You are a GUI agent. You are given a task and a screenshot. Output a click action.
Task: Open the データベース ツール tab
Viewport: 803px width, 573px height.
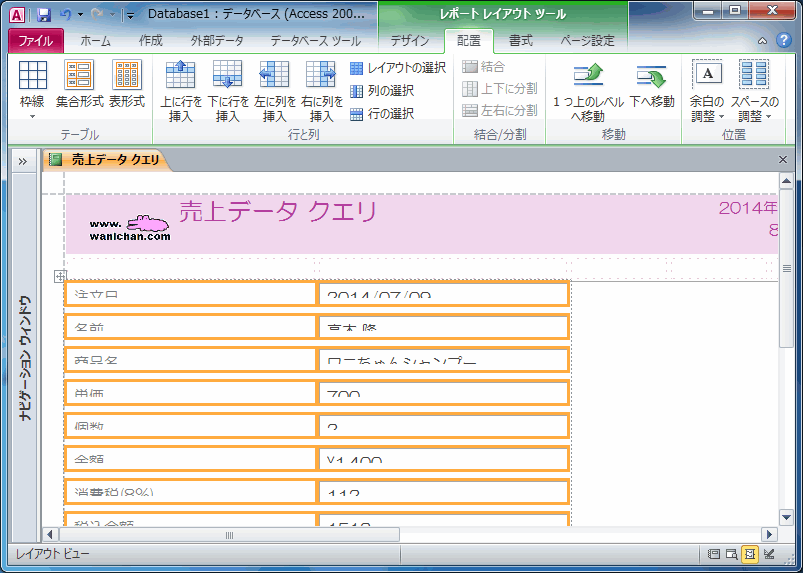tap(315, 41)
